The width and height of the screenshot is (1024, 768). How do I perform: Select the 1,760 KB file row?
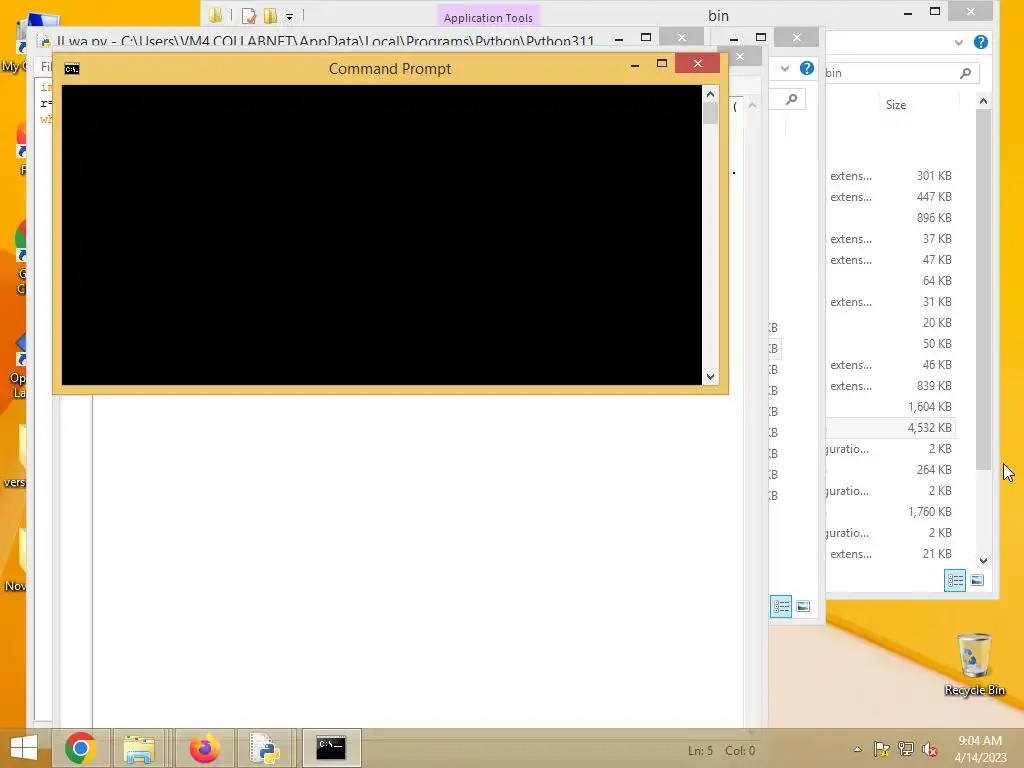tap(890, 512)
